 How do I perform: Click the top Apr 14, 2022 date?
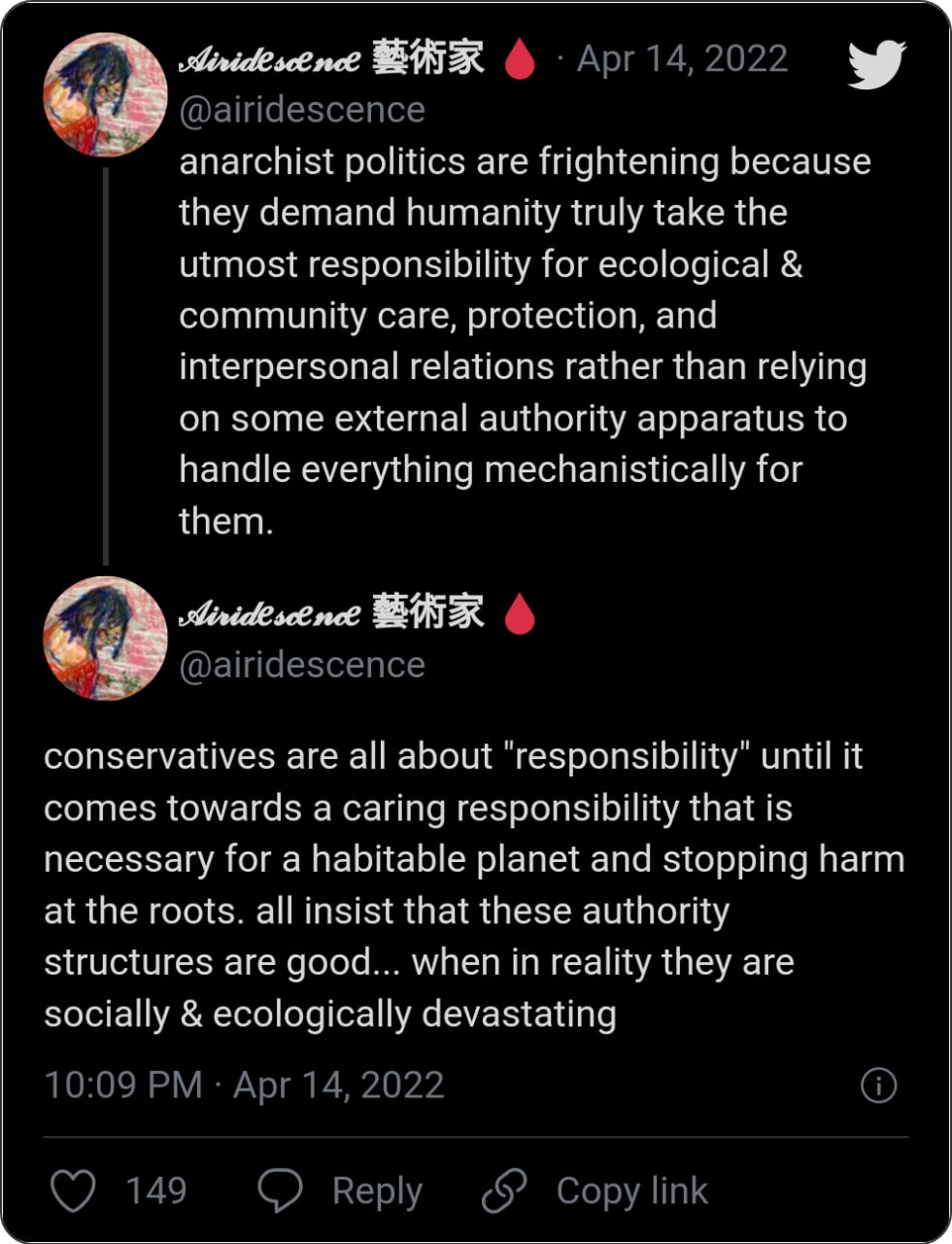coord(682,60)
